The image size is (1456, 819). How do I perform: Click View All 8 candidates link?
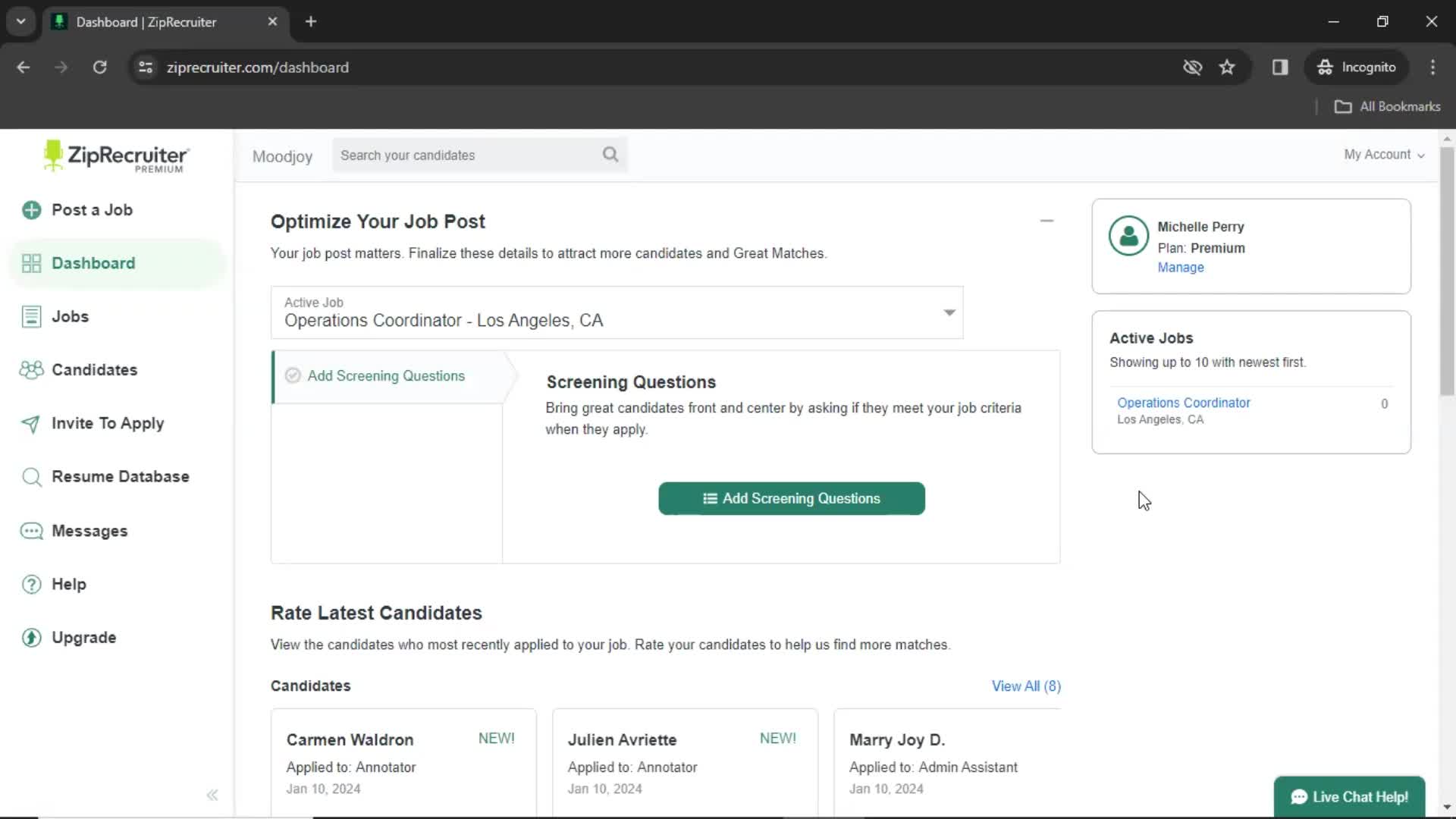click(1026, 685)
